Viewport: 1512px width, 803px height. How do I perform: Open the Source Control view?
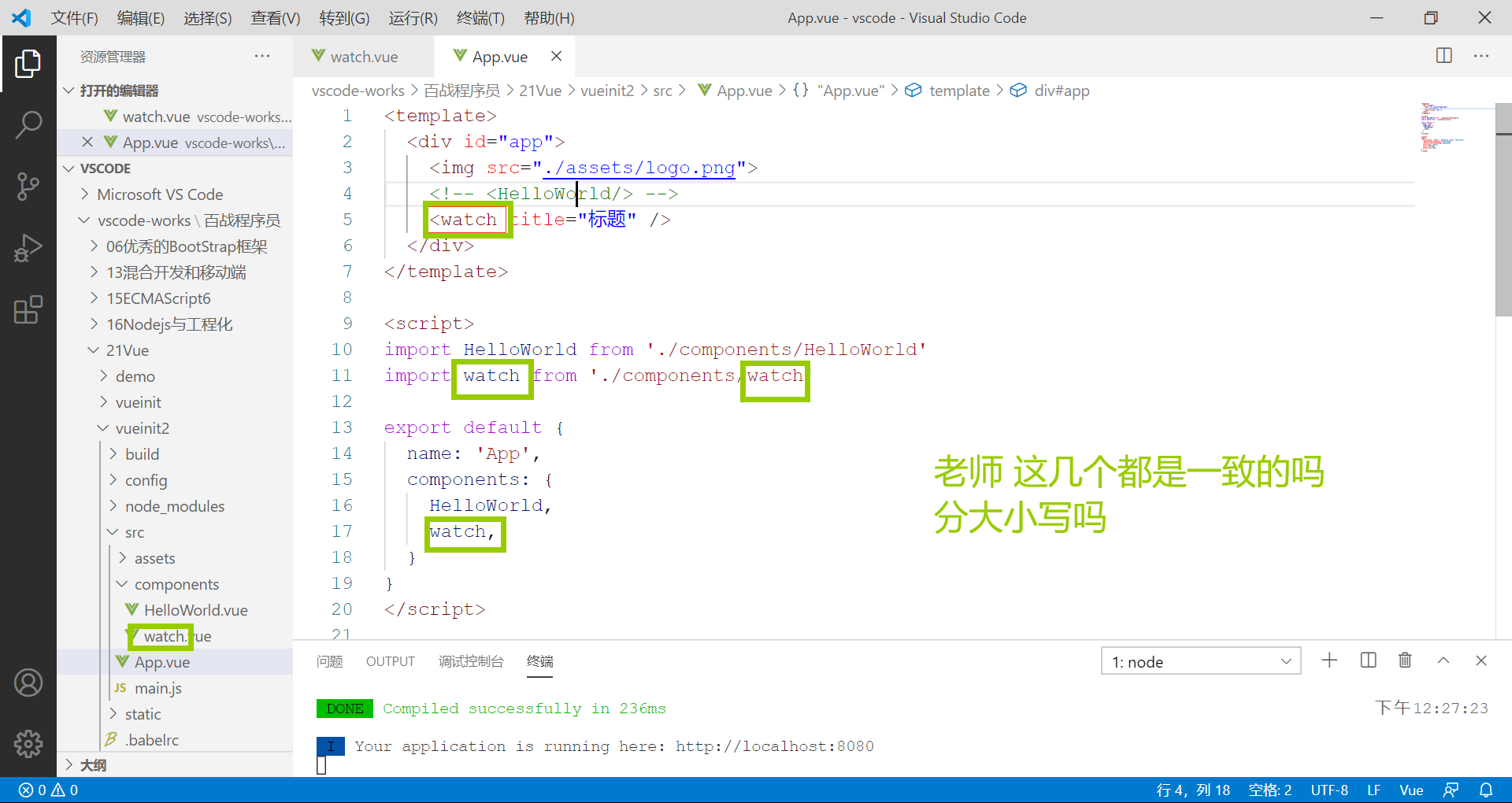[x=28, y=187]
